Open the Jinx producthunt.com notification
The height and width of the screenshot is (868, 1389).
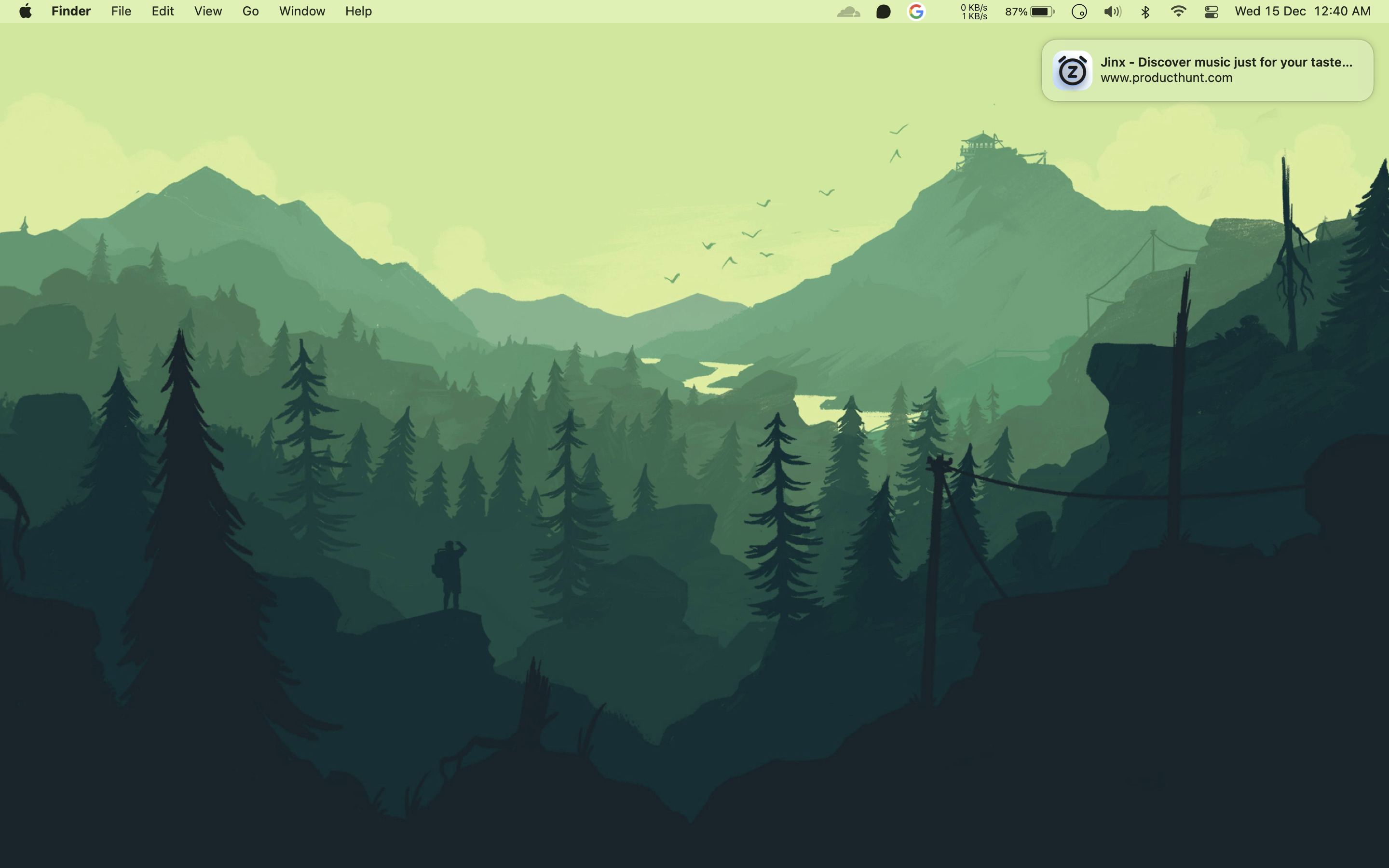1207,70
